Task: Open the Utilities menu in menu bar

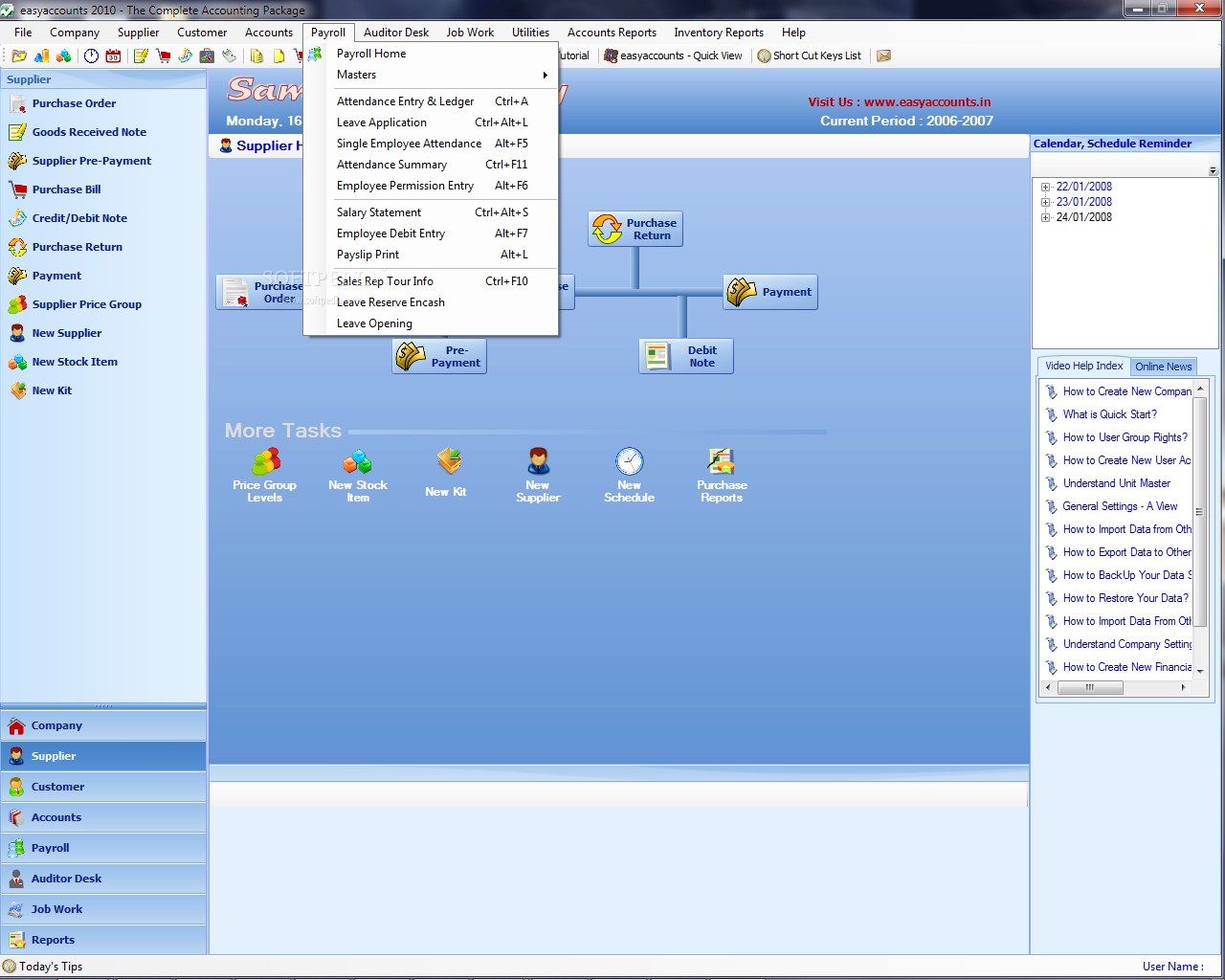Action: (x=530, y=33)
